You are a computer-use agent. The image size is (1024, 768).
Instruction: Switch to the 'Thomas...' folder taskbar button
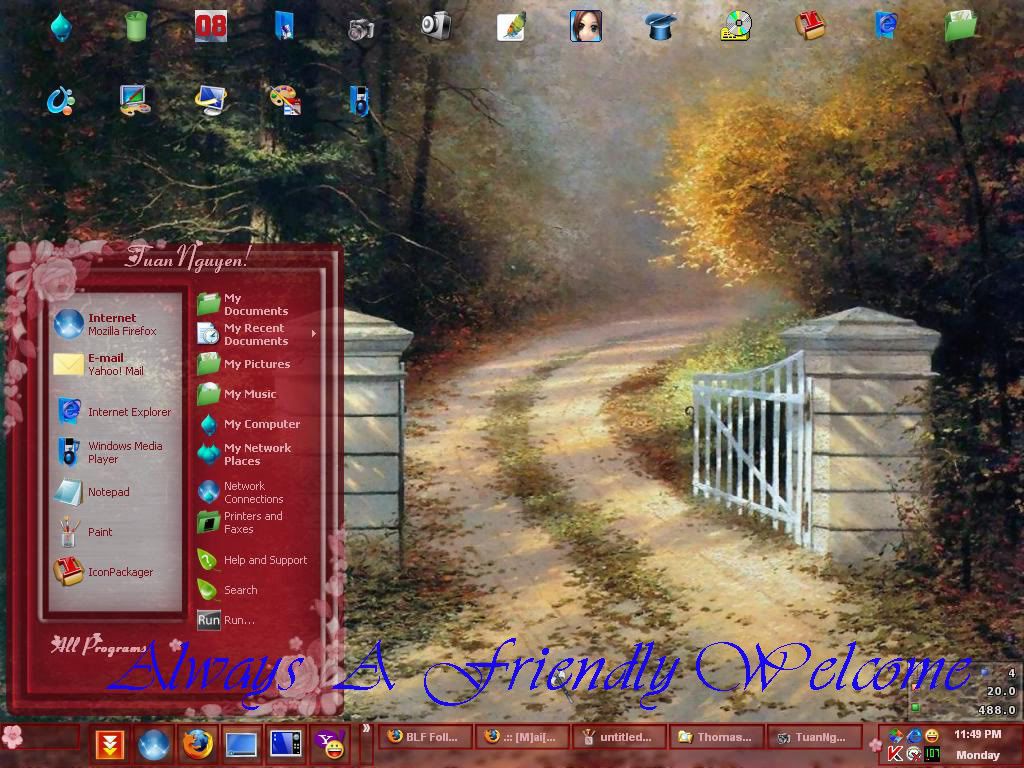[716, 737]
